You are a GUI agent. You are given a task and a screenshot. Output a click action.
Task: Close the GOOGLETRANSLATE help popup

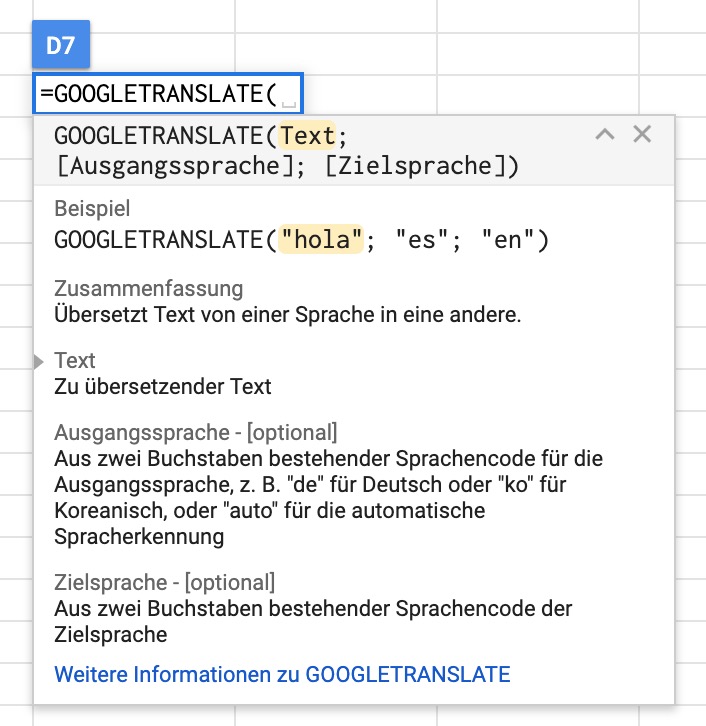click(x=642, y=134)
